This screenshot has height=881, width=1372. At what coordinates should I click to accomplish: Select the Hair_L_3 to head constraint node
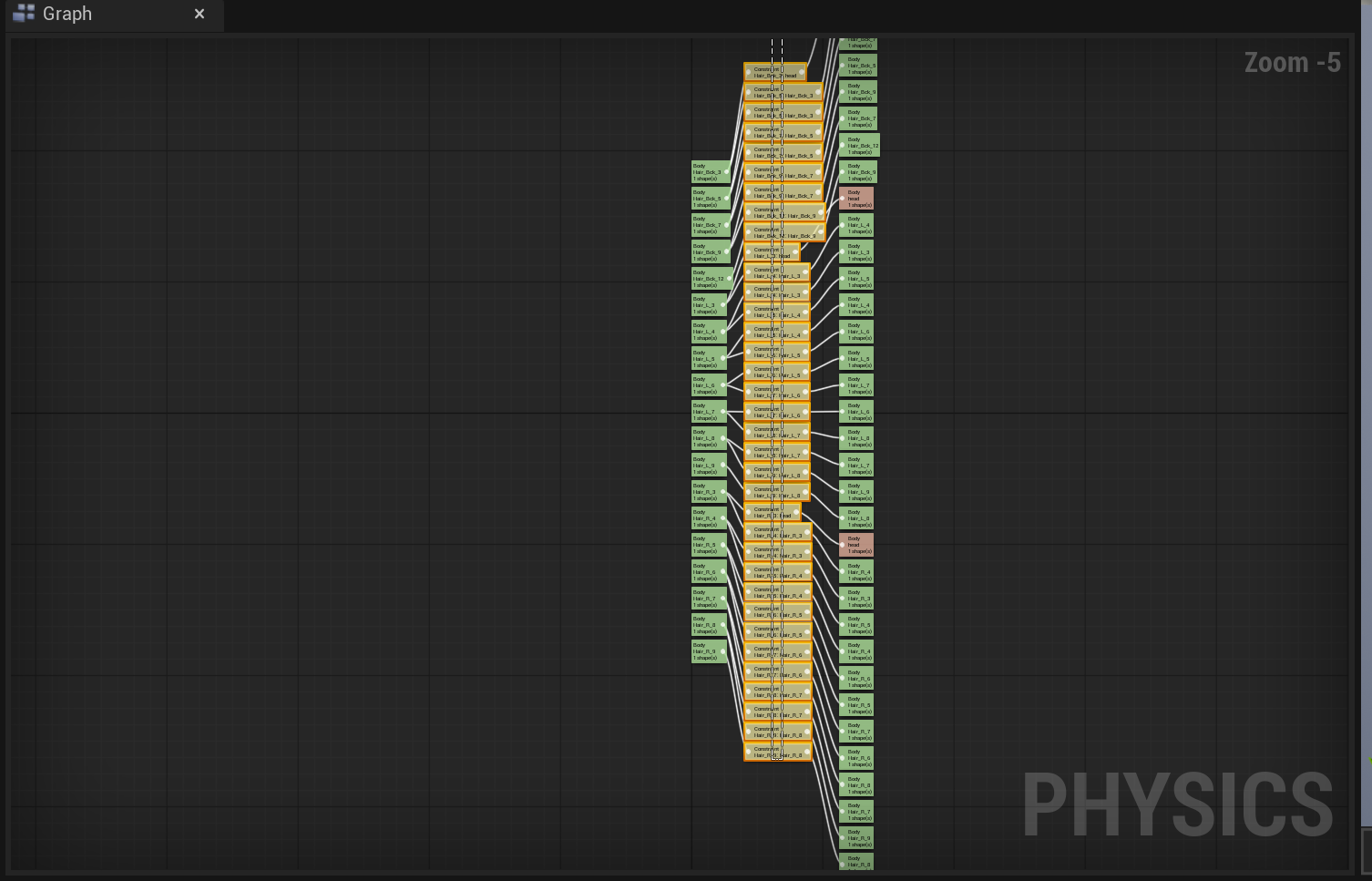772,252
